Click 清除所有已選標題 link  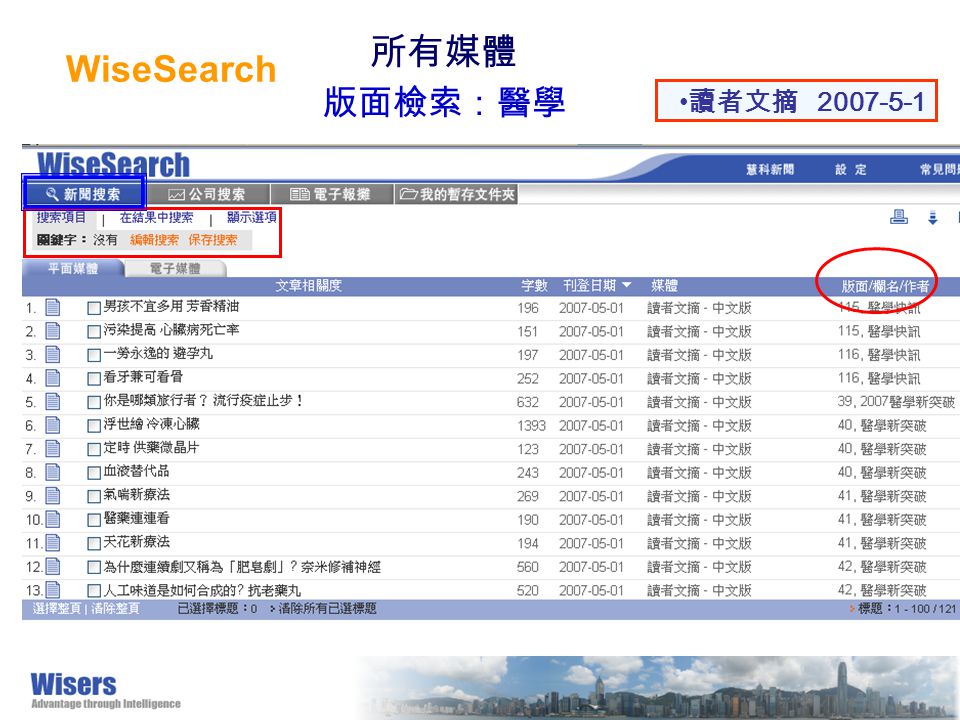click(x=327, y=609)
